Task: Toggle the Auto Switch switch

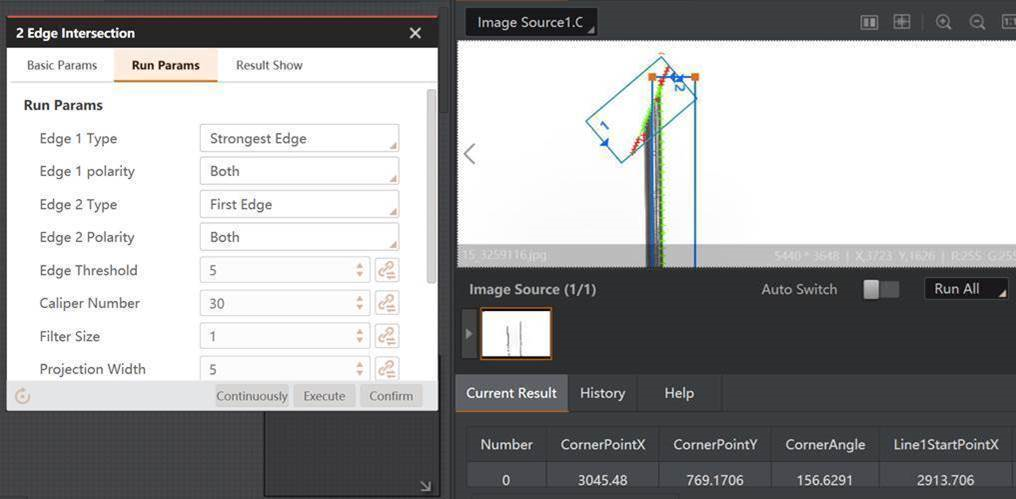Action: click(881, 289)
